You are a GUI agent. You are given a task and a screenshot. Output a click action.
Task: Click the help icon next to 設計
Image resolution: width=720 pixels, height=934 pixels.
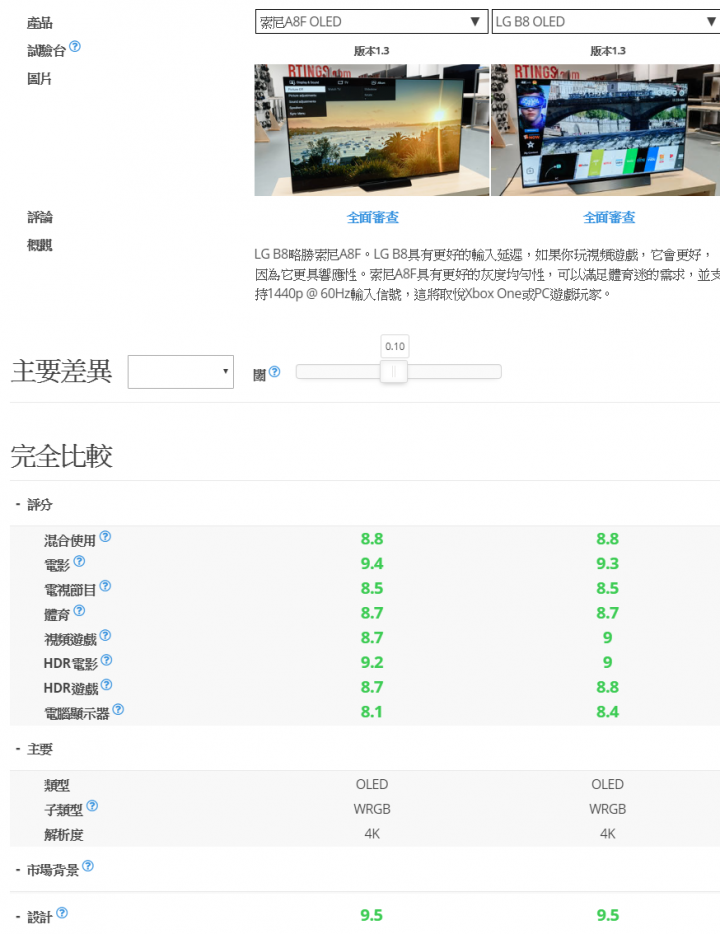(x=62, y=913)
